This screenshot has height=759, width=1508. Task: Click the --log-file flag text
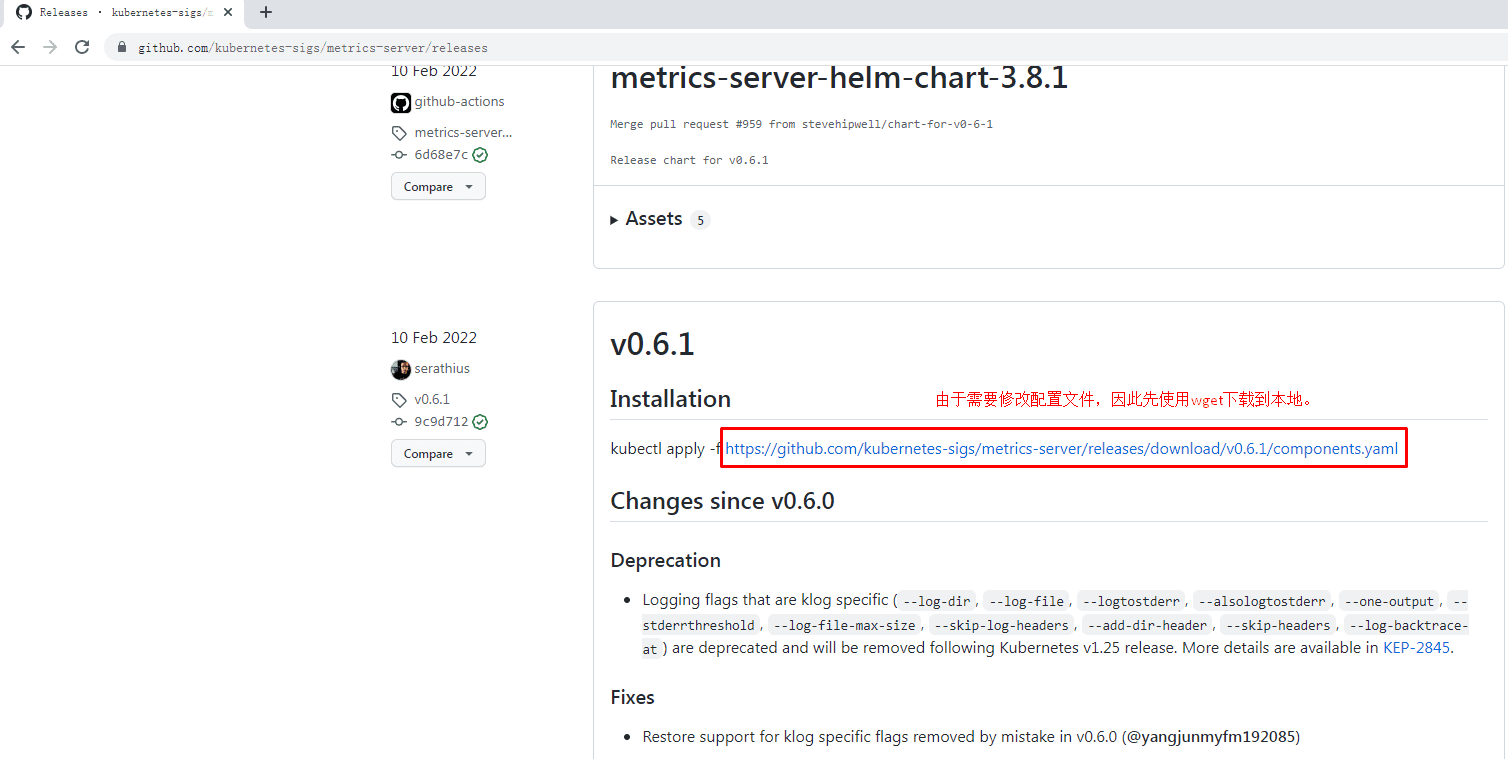pos(1026,601)
